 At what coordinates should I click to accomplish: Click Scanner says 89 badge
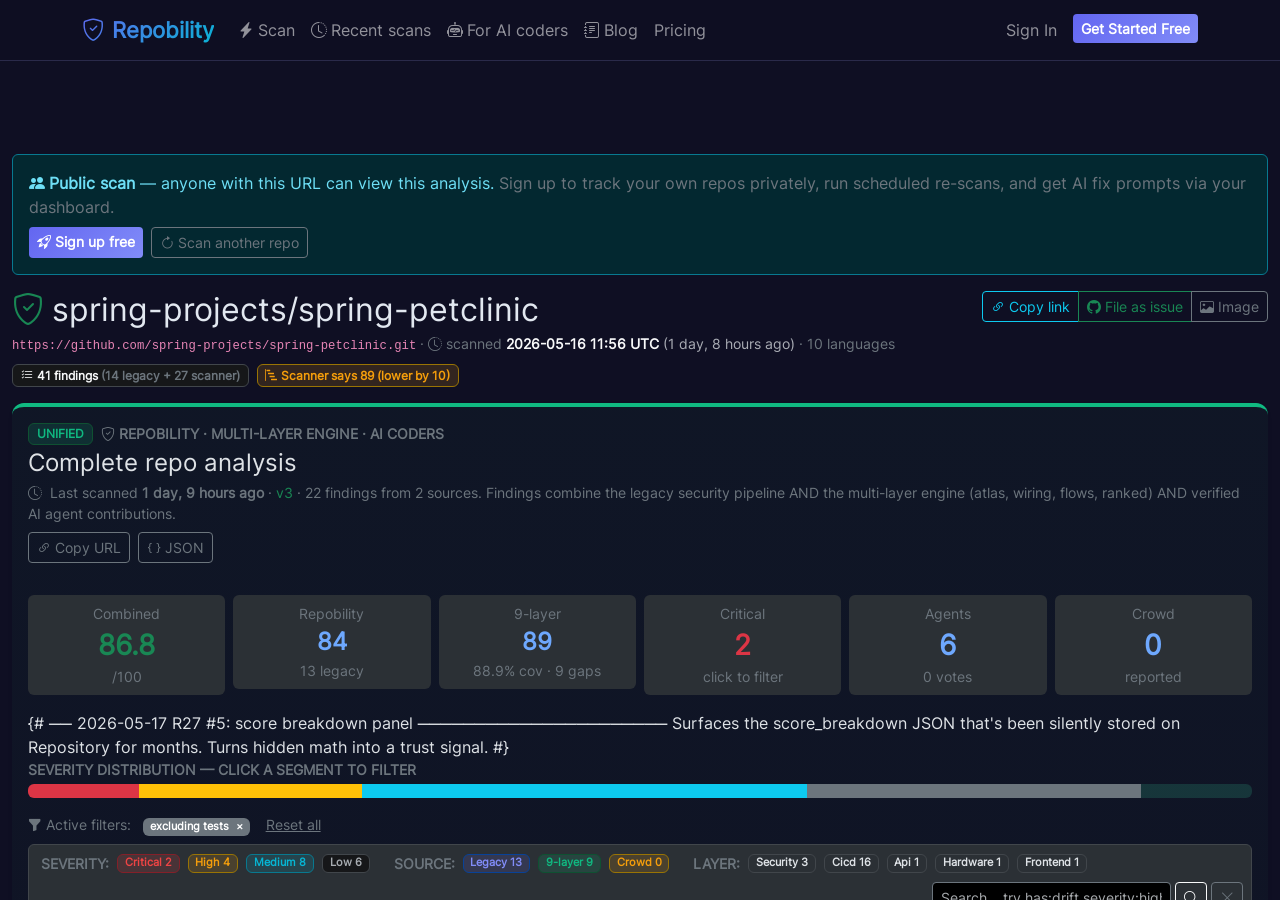coord(358,375)
